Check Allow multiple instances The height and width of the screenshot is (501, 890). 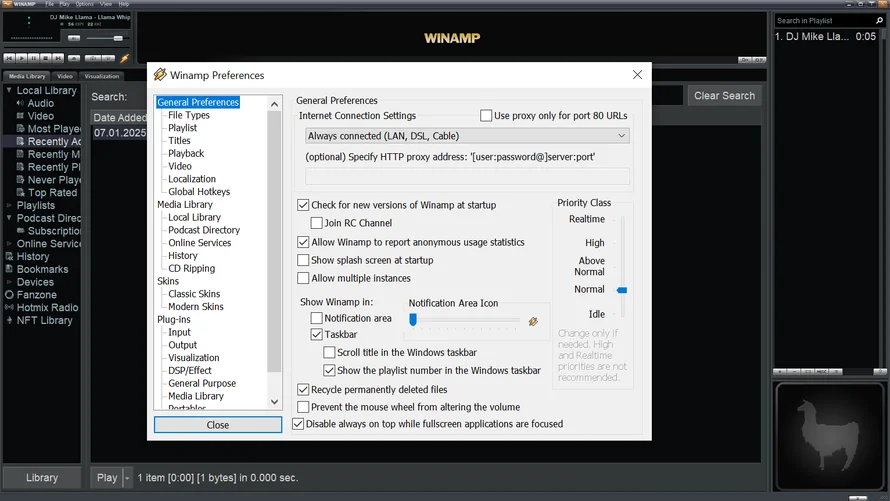[303, 278]
